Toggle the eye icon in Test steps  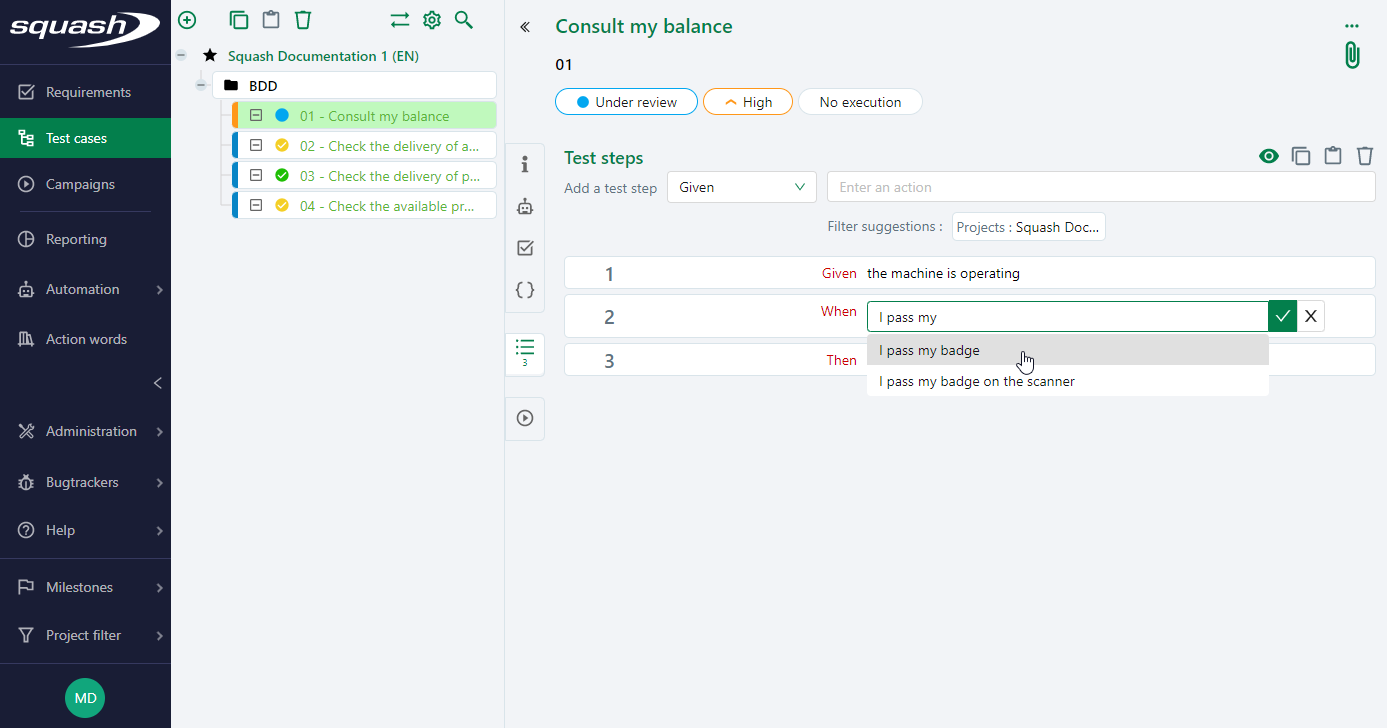(x=1269, y=156)
